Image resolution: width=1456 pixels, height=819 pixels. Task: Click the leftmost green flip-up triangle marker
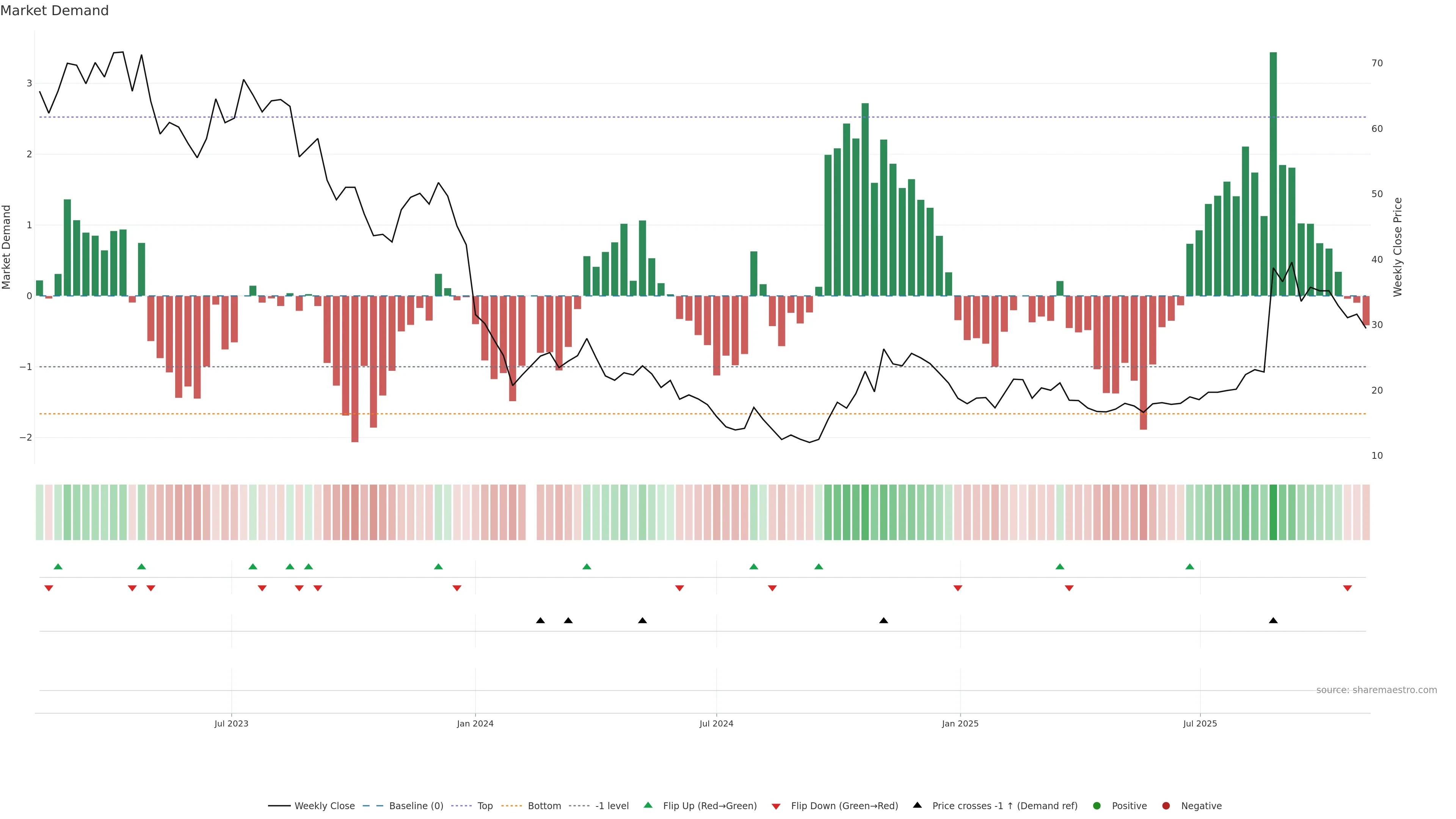point(58,566)
